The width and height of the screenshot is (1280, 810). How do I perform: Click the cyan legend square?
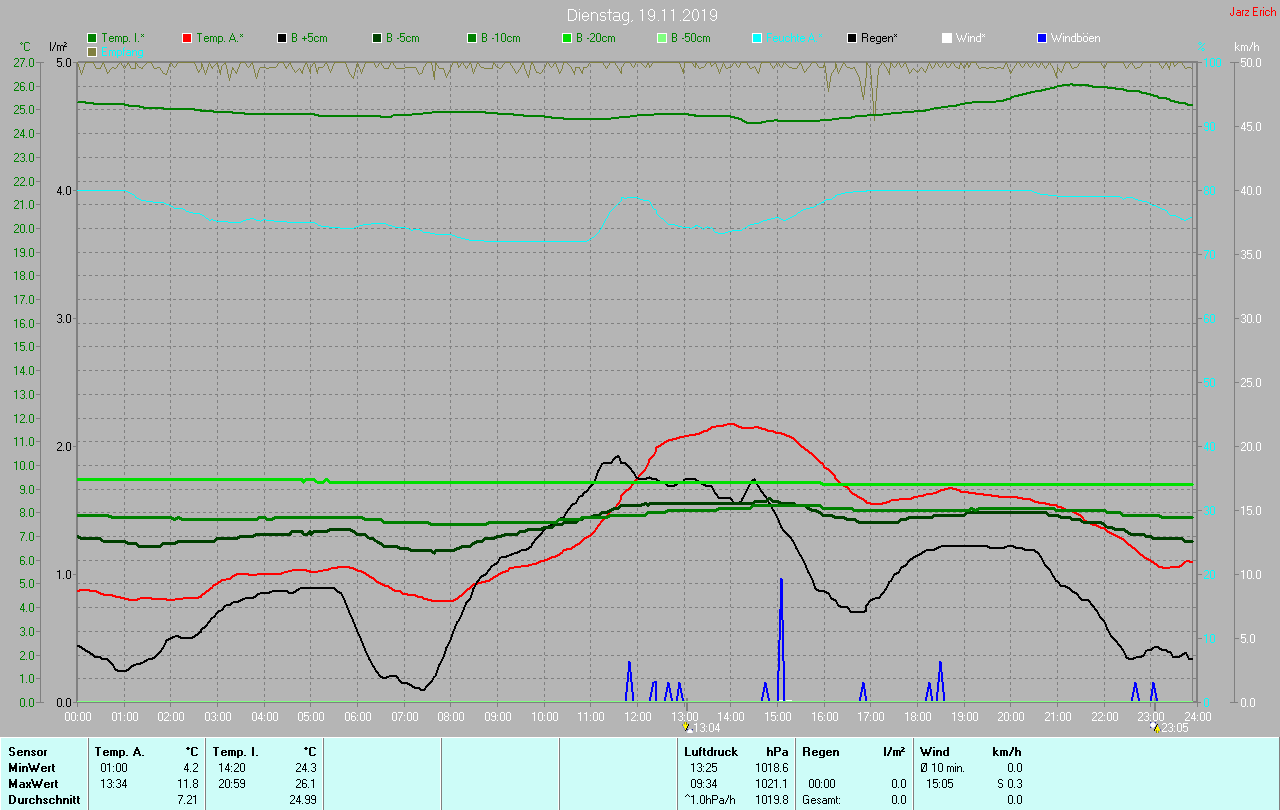pos(757,38)
